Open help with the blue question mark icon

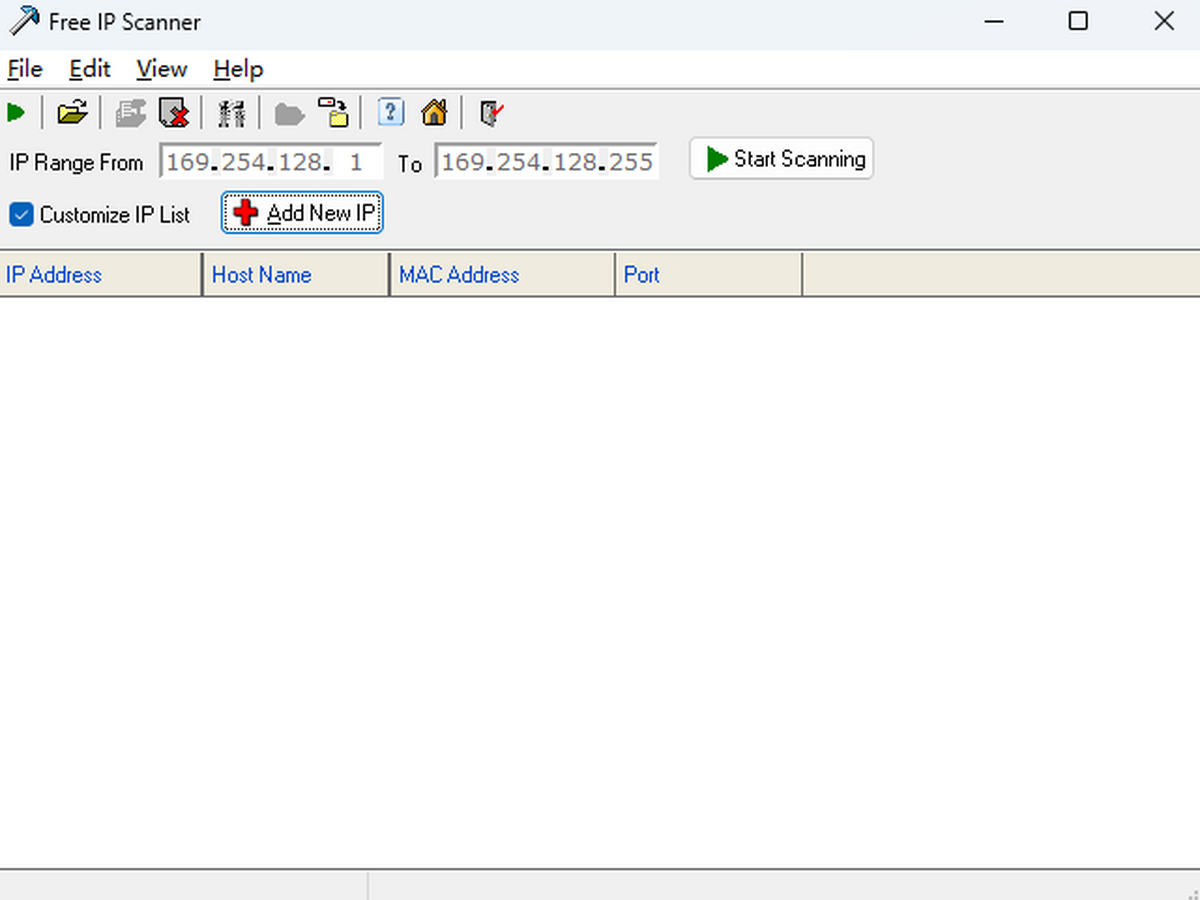[x=391, y=112]
